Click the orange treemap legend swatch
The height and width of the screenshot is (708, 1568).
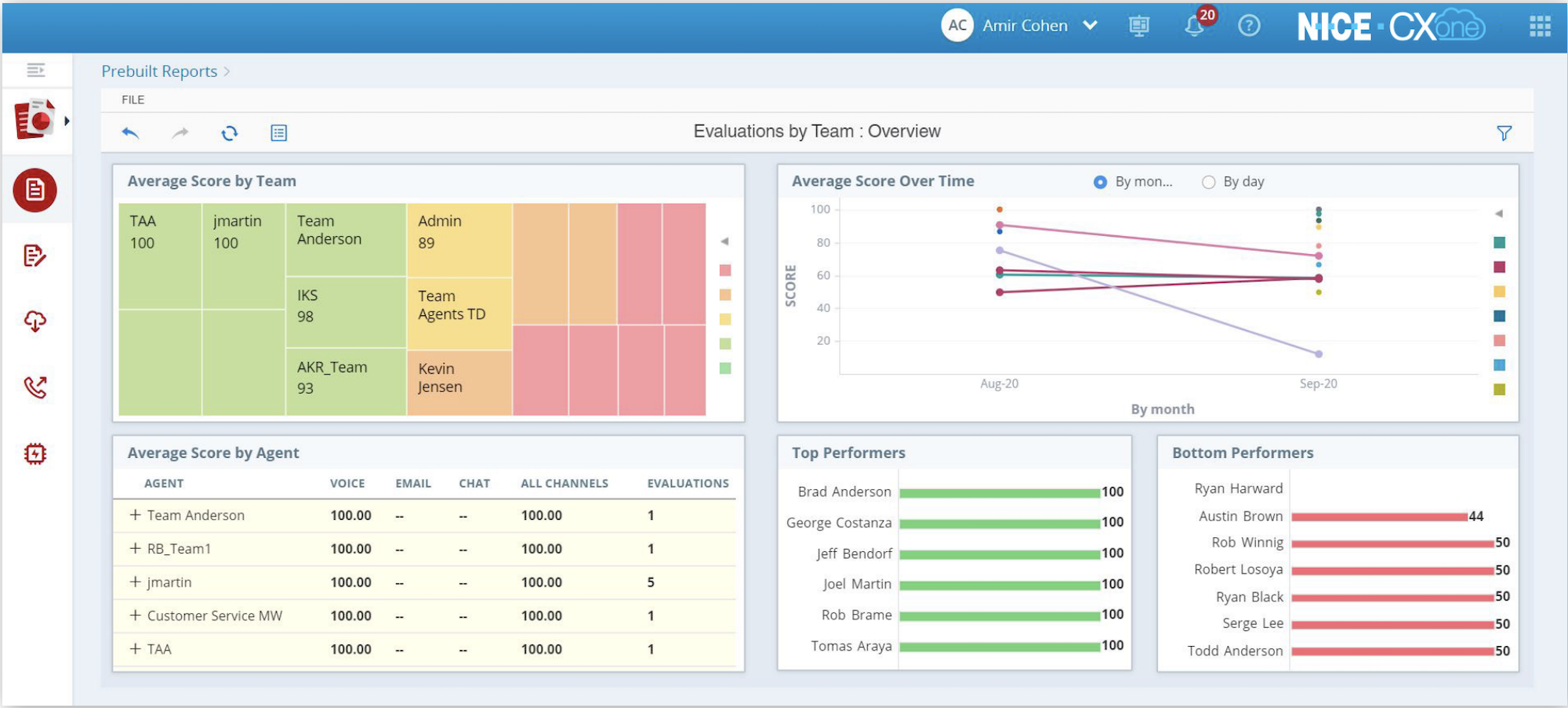(725, 295)
